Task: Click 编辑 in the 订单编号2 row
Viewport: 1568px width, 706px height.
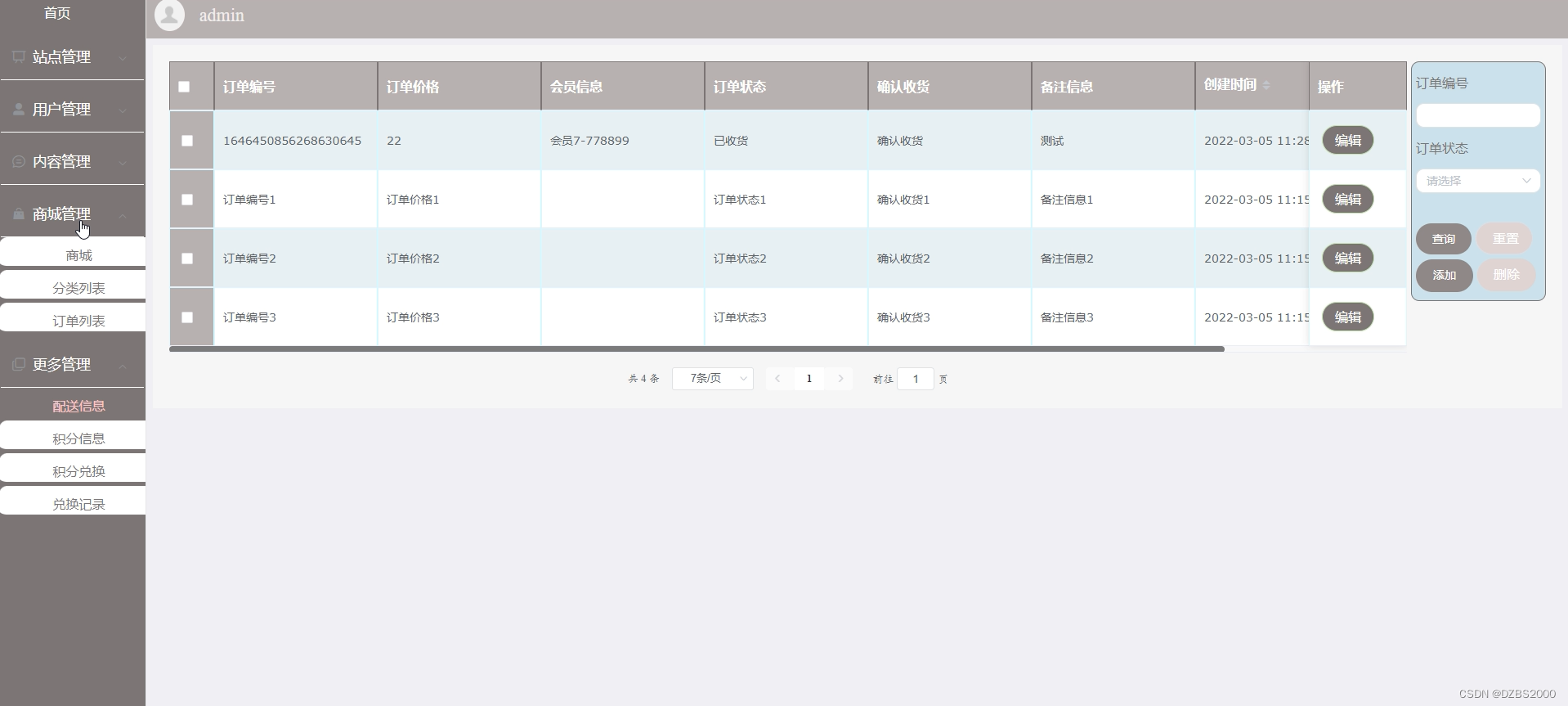Action: point(1347,259)
